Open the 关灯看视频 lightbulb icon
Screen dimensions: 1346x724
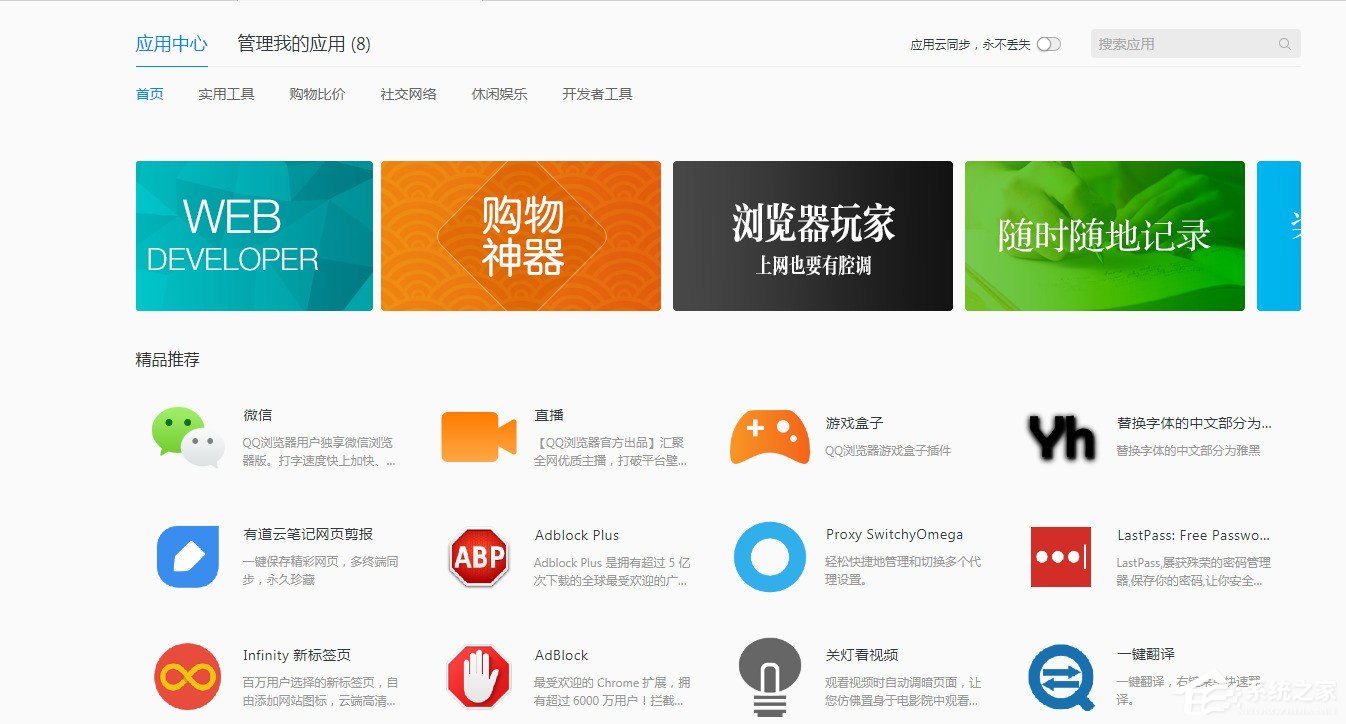coord(768,676)
